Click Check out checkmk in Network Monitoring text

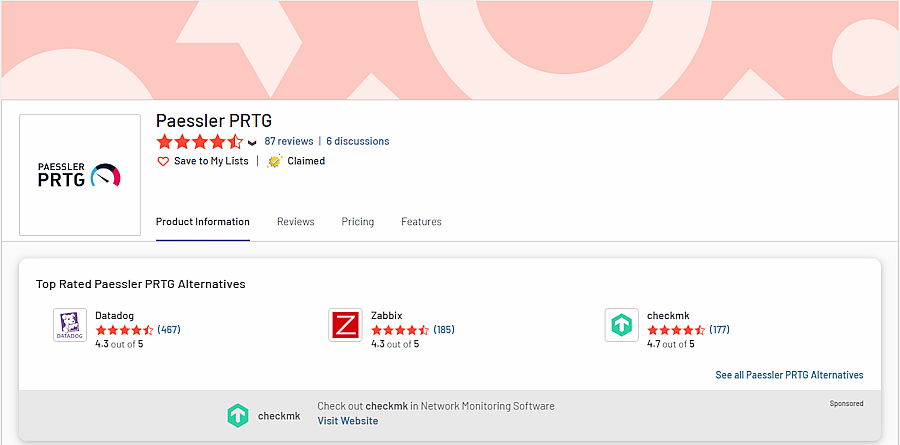pyautogui.click(x=436, y=406)
